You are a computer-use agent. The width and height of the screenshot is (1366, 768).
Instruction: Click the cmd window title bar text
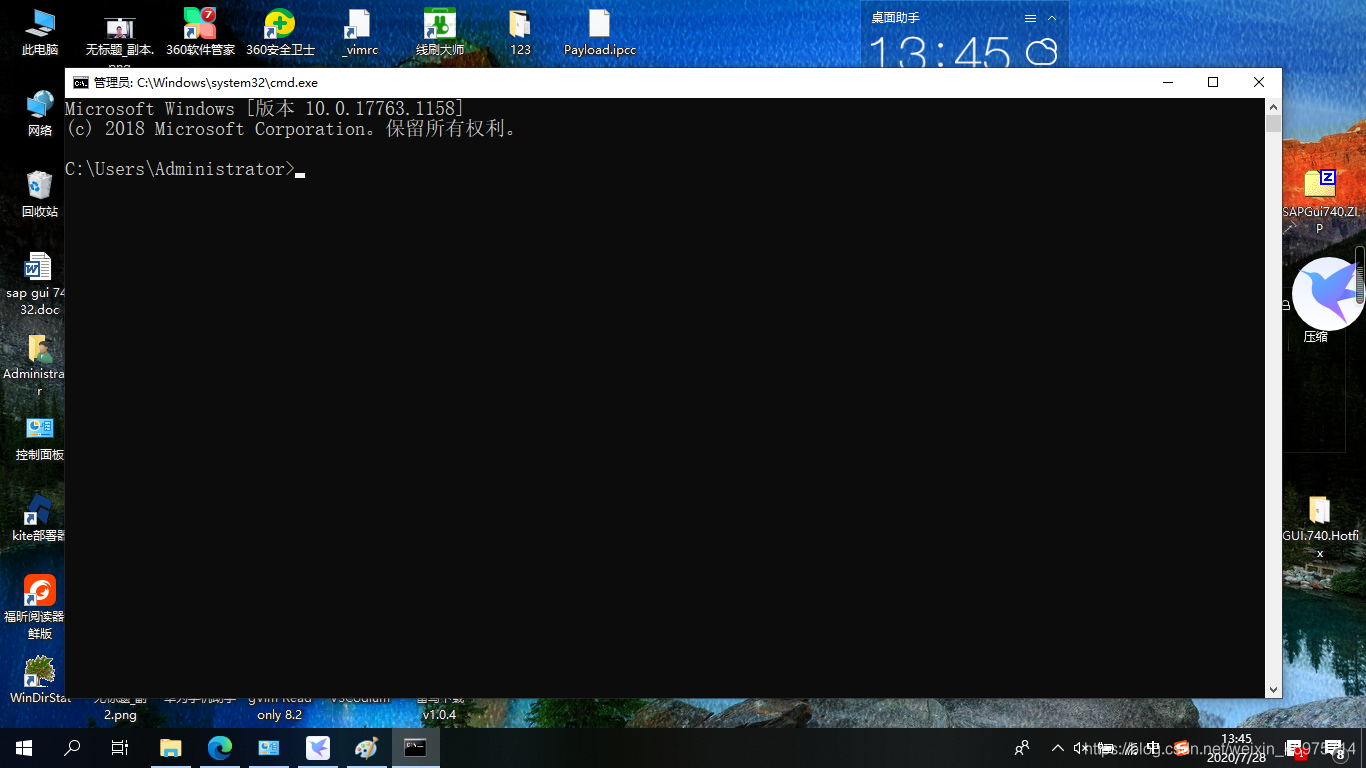click(206, 83)
